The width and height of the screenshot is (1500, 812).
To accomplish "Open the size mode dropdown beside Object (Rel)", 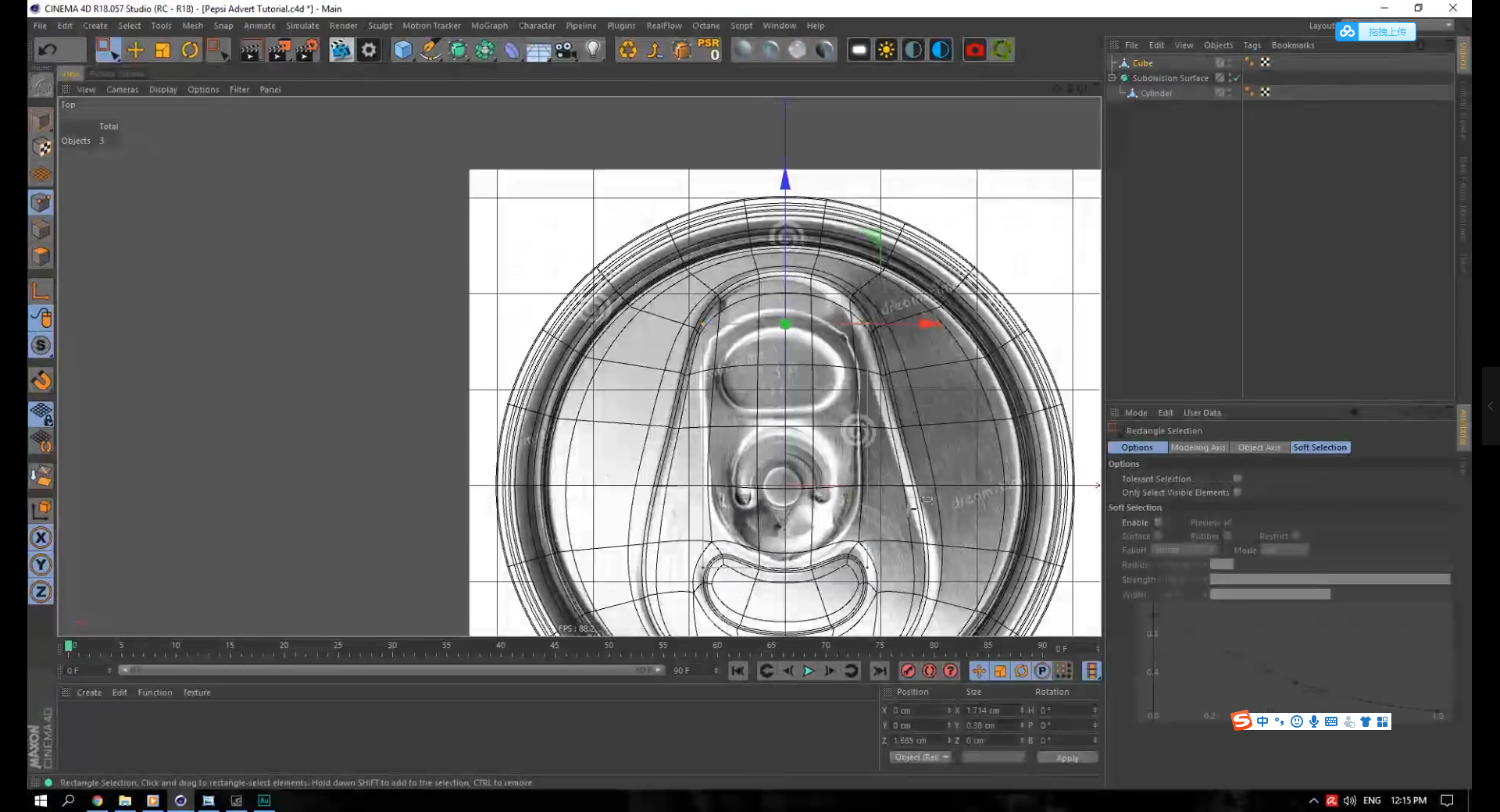I will (993, 757).
